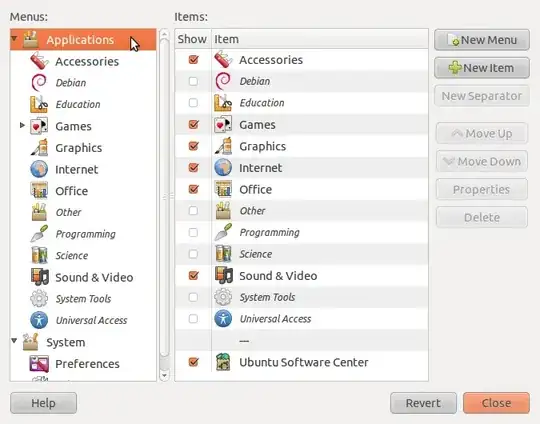Viewport: 540px width, 424px height.
Task: Uncheck the Sound & Video show checkbox
Action: 194,275
